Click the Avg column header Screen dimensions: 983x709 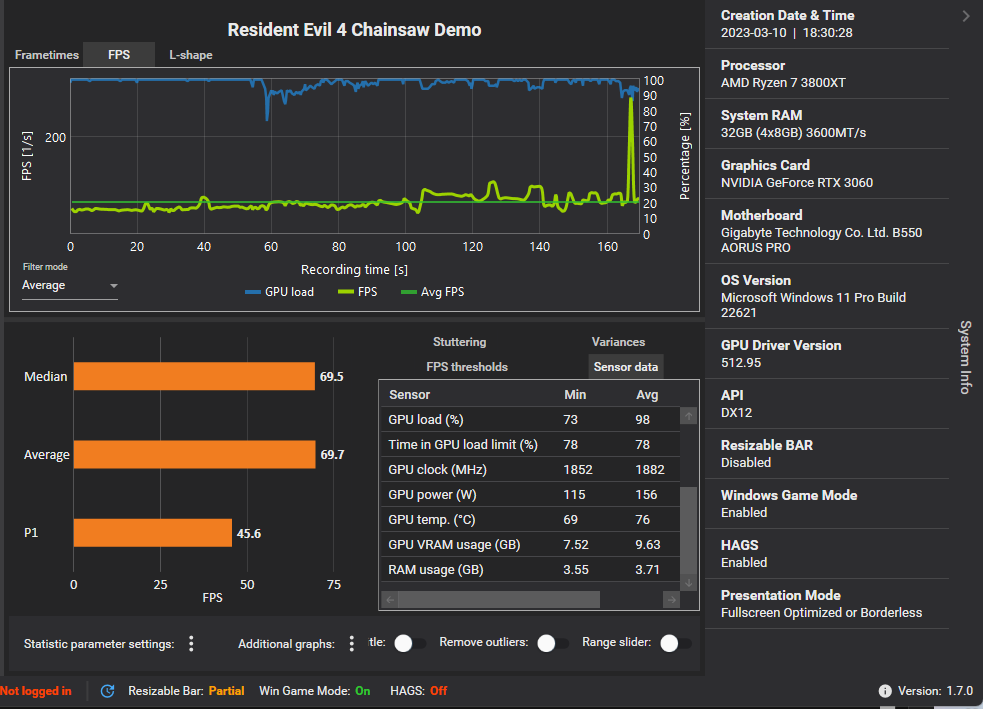(647, 394)
